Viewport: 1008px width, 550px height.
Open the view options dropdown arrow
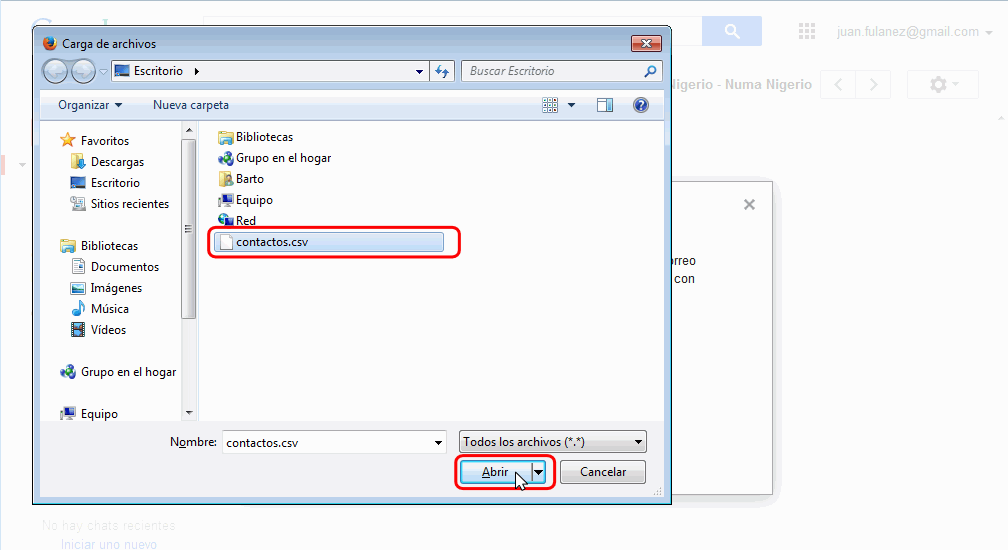[572, 105]
